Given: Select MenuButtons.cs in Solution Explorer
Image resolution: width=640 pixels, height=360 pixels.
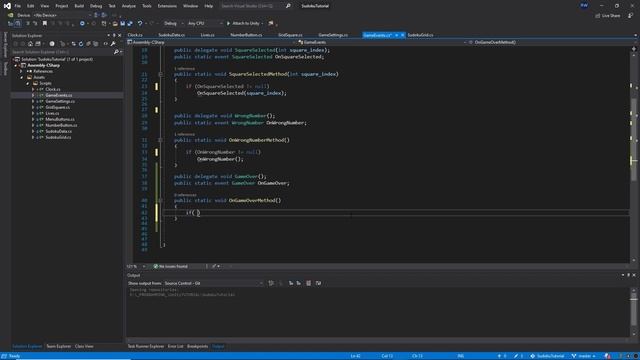Looking at the screenshot, I should (60, 119).
